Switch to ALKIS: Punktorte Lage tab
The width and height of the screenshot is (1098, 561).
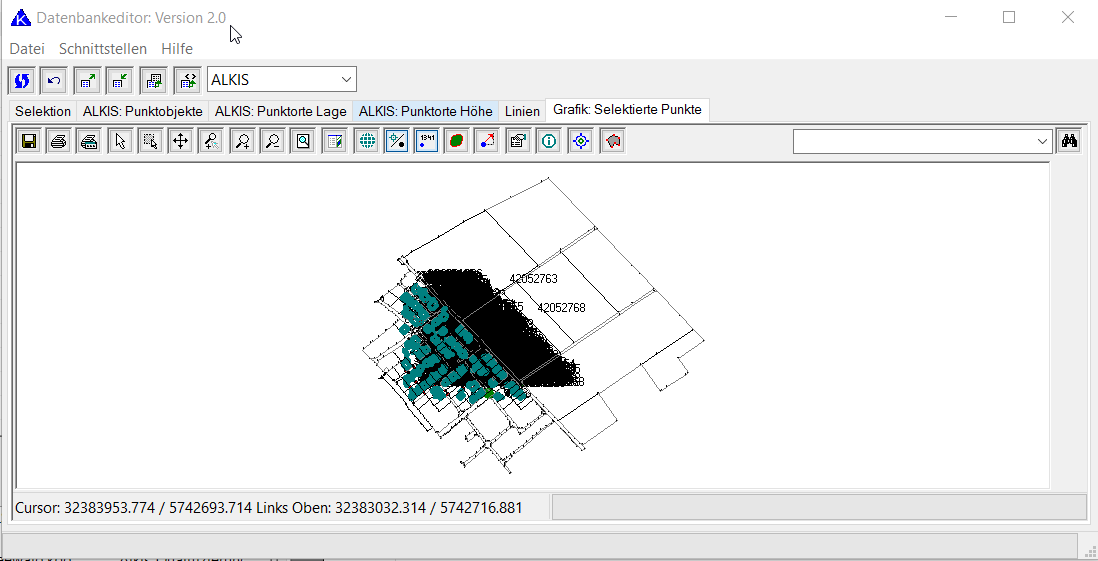point(281,111)
